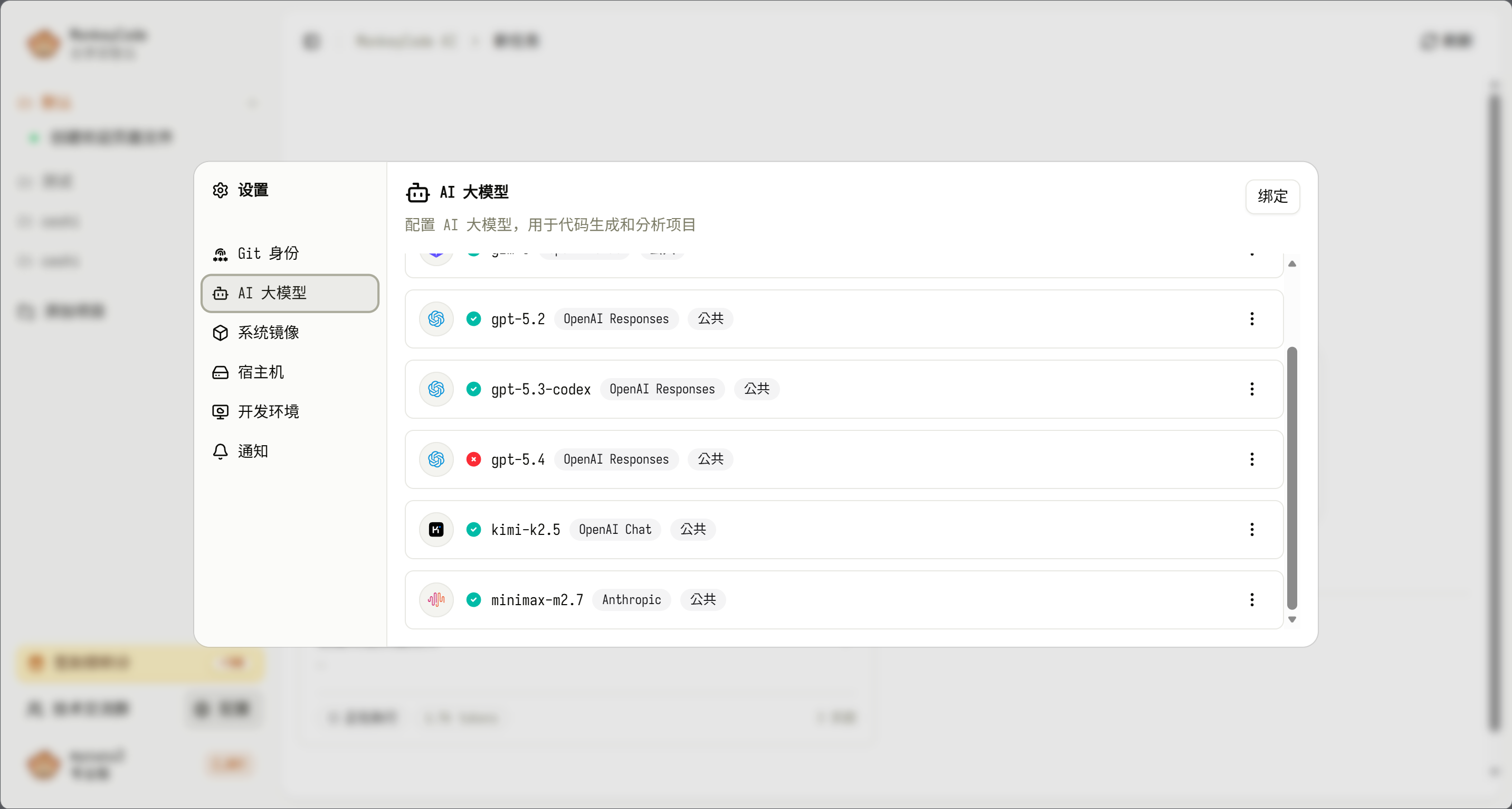This screenshot has height=809, width=1512.
Task: Click the green check status on kimi-k2.5
Action: click(x=473, y=529)
